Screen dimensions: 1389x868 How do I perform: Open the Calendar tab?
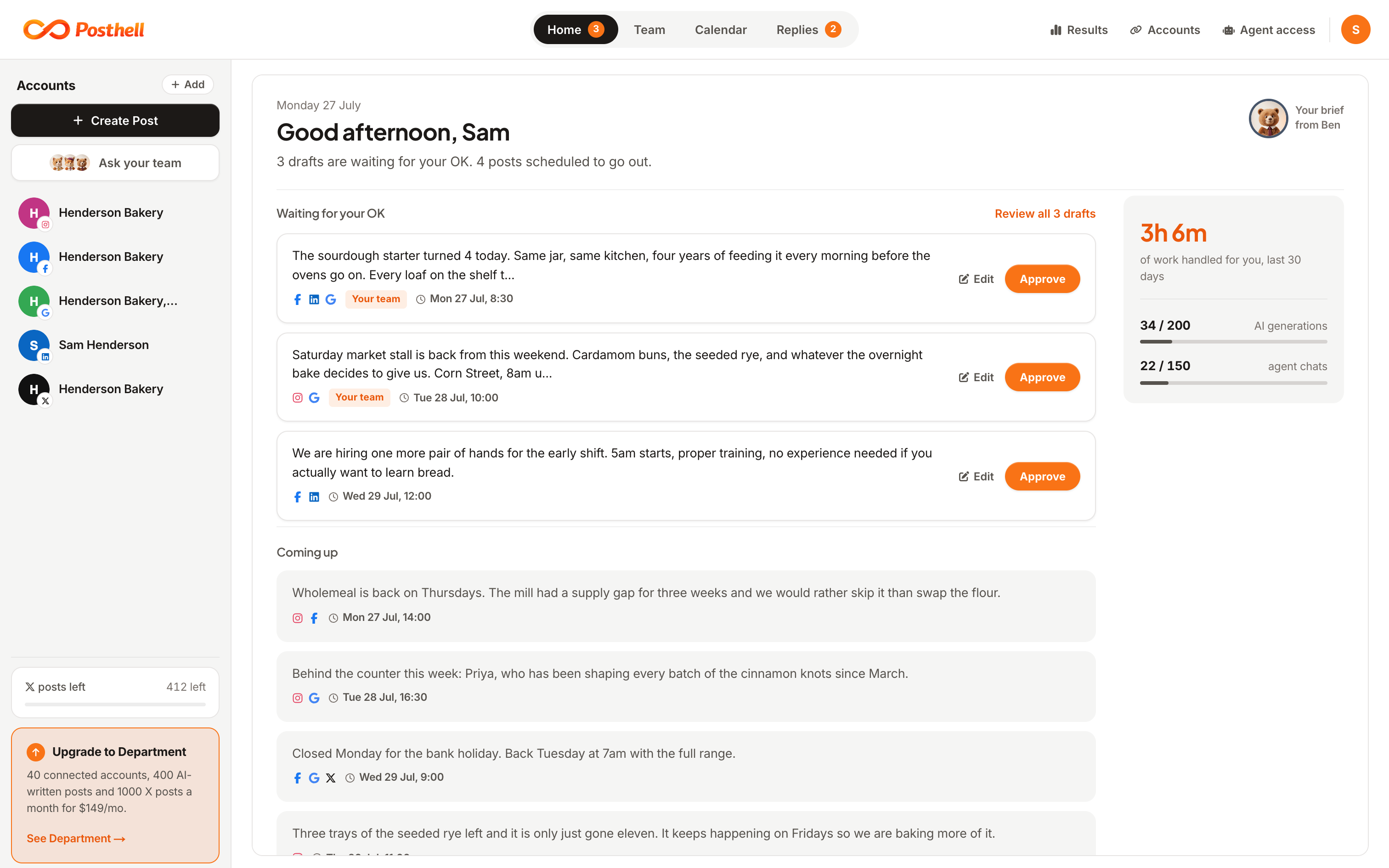(x=720, y=29)
